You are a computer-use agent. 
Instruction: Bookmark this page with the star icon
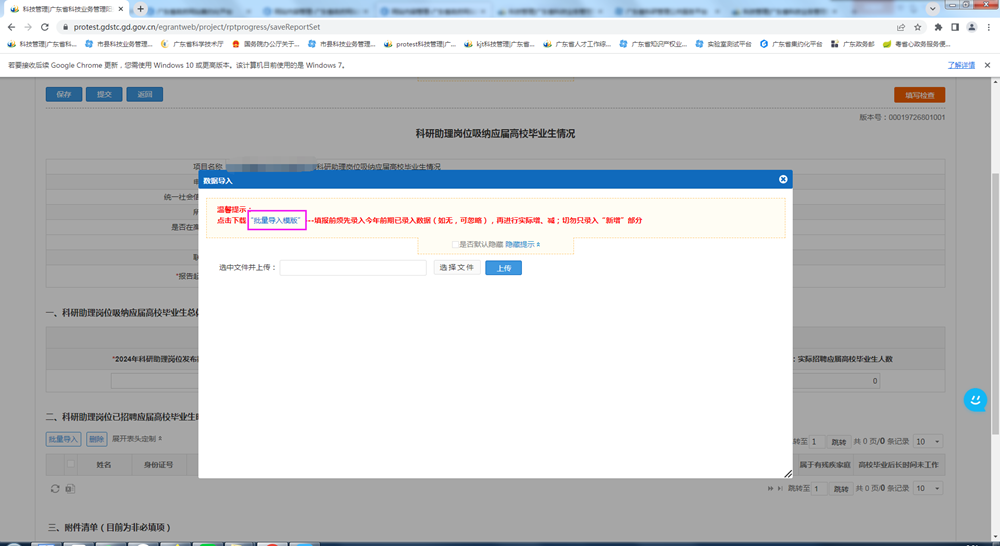click(x=917, y=27)
